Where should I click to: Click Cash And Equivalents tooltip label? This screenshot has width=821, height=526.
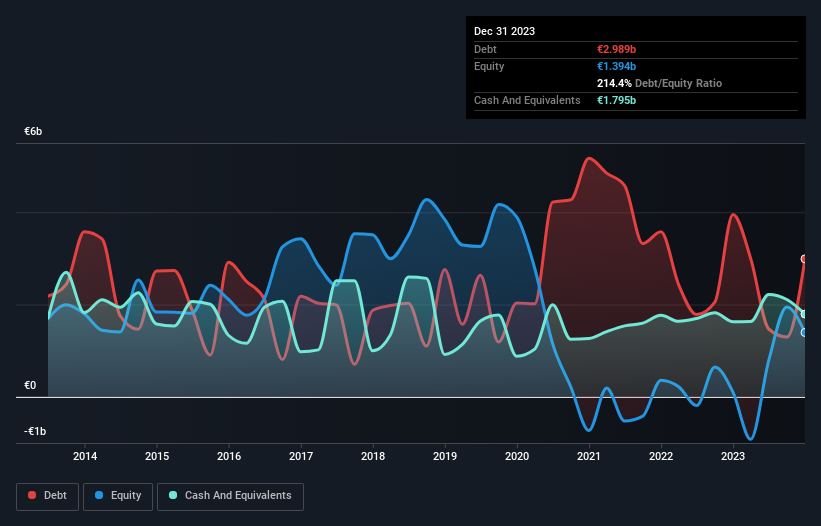tap(527, 100)
